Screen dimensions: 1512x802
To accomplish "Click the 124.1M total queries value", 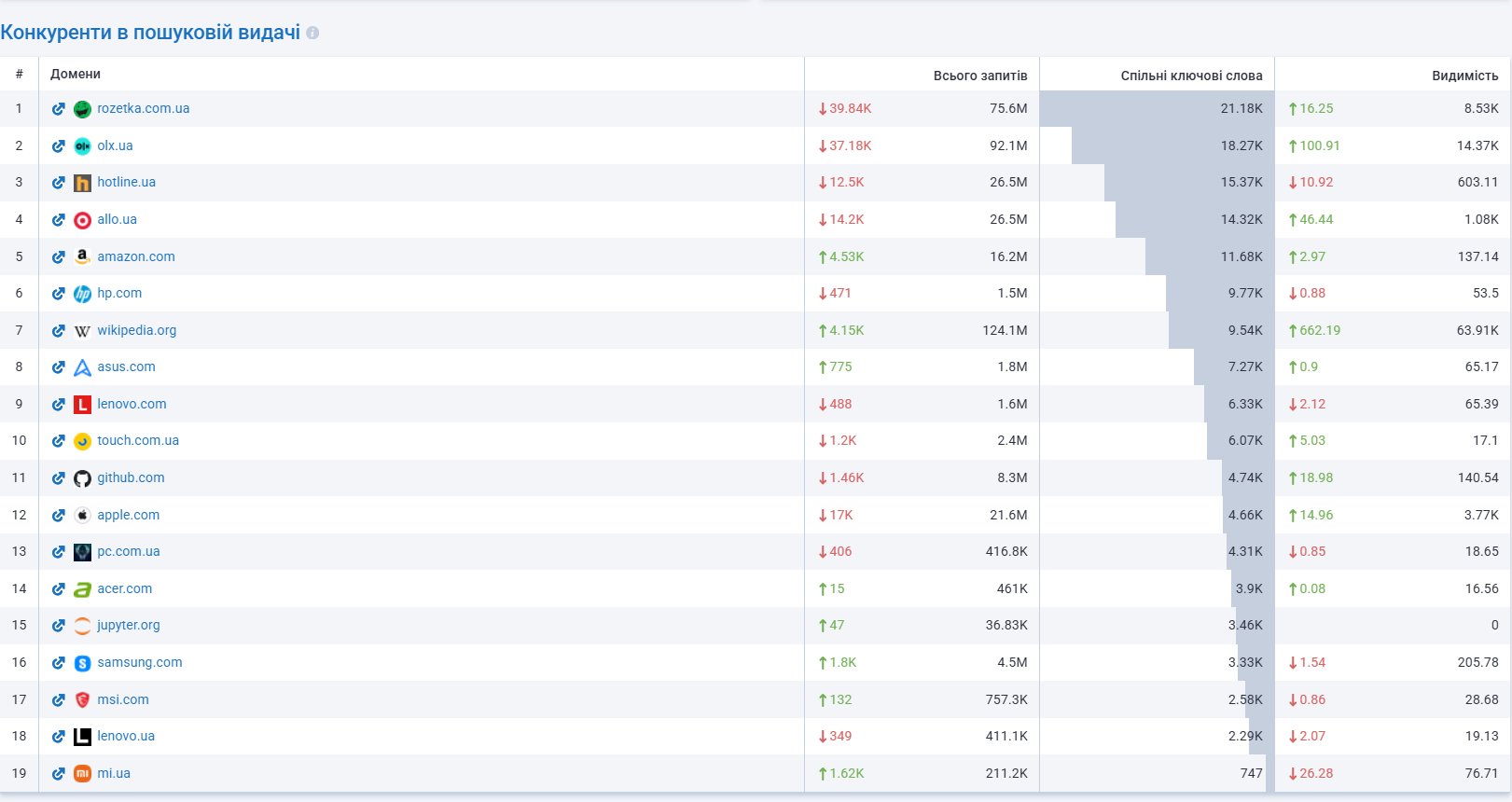I will (x=1005, y=330).
